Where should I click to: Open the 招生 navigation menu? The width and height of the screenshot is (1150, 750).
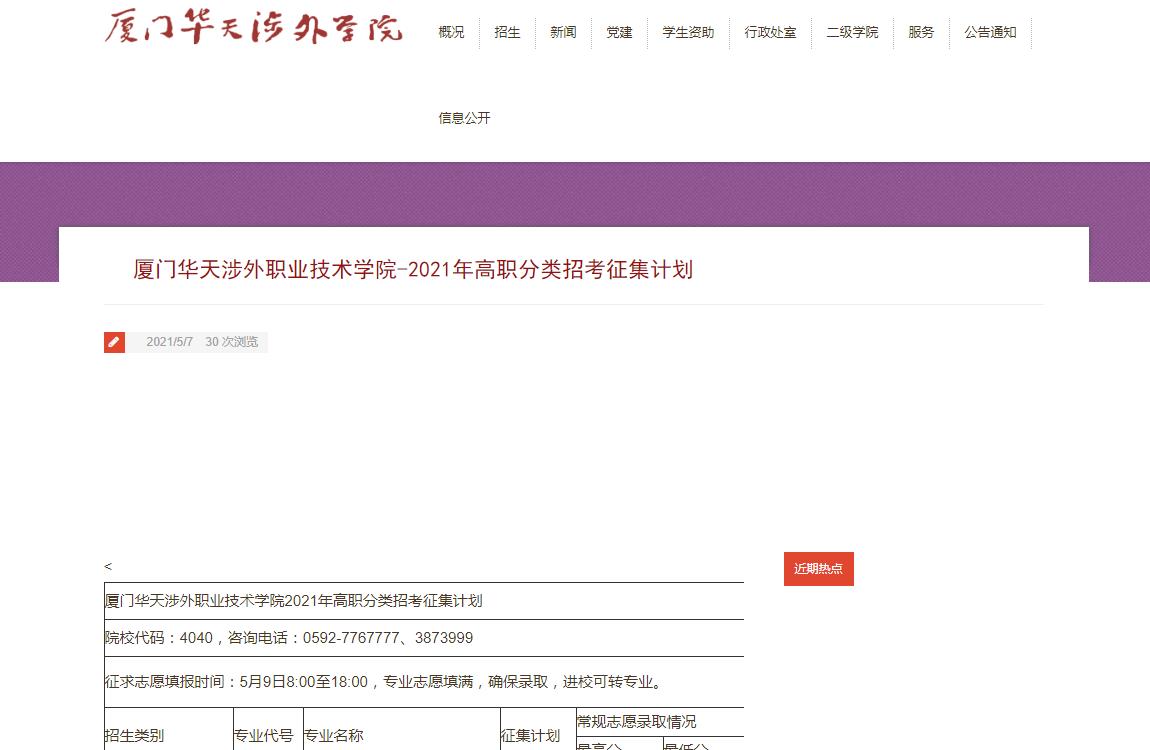pyautogui.click(x=507, y=32)
